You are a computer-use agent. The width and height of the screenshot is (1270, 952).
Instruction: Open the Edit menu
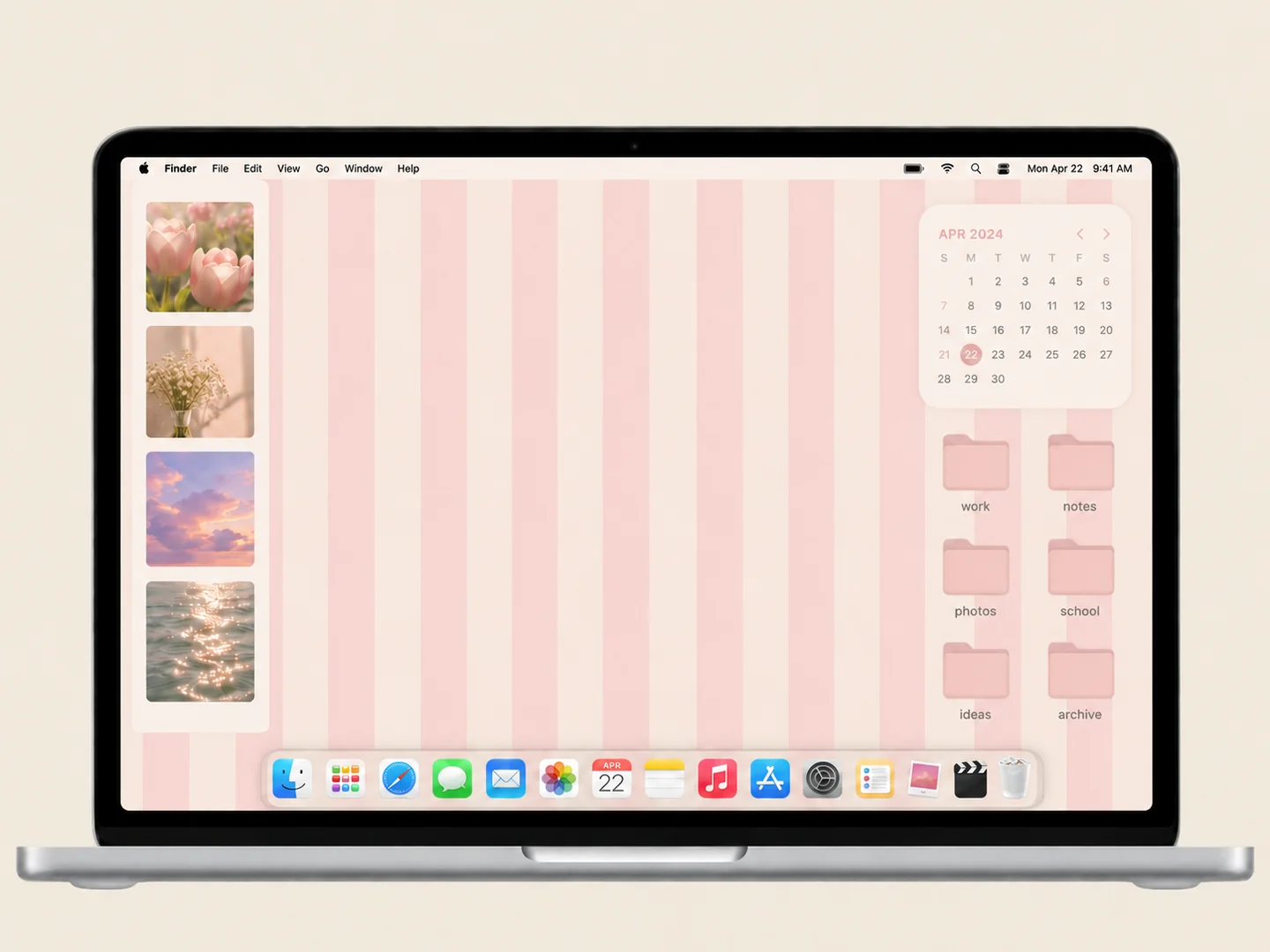tap(253, 168)
